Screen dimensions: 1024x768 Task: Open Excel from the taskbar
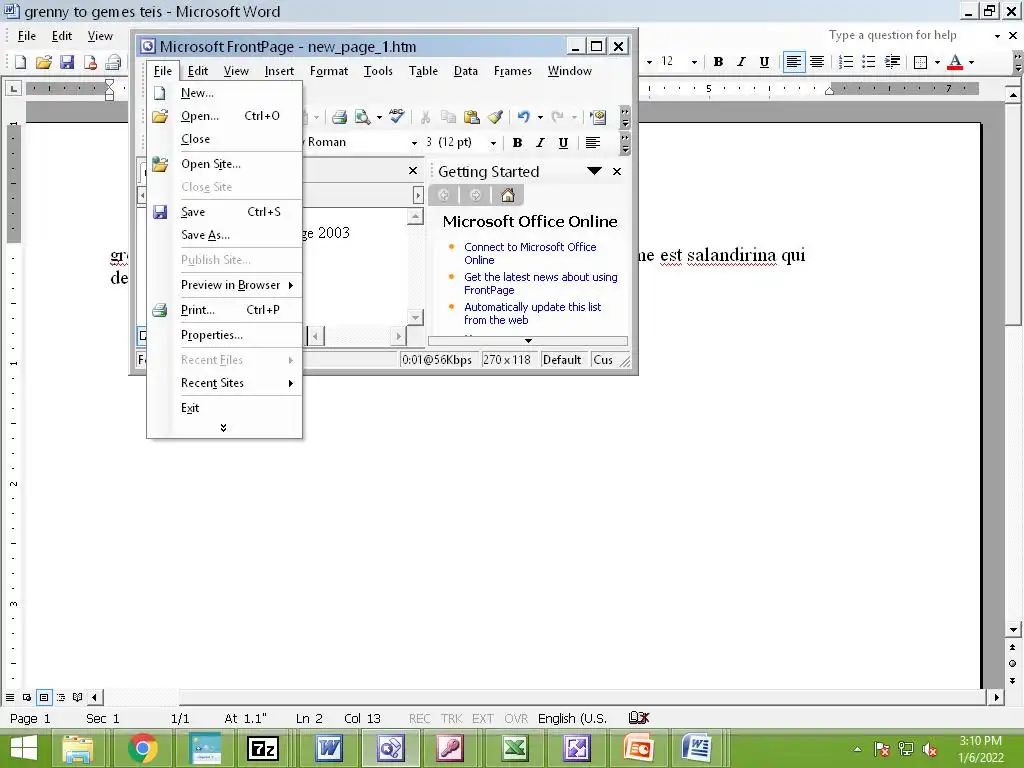point(515,748)
